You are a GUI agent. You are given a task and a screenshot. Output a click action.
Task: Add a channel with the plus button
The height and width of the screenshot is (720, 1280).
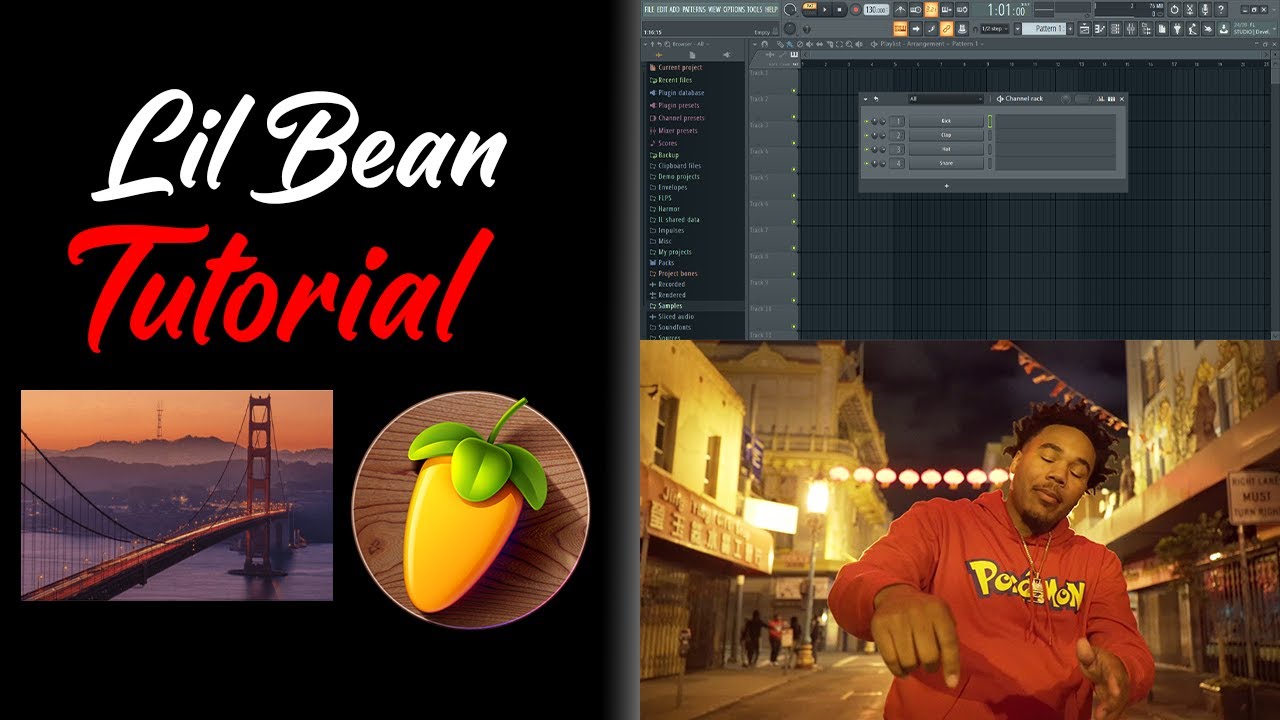point(947,186)
